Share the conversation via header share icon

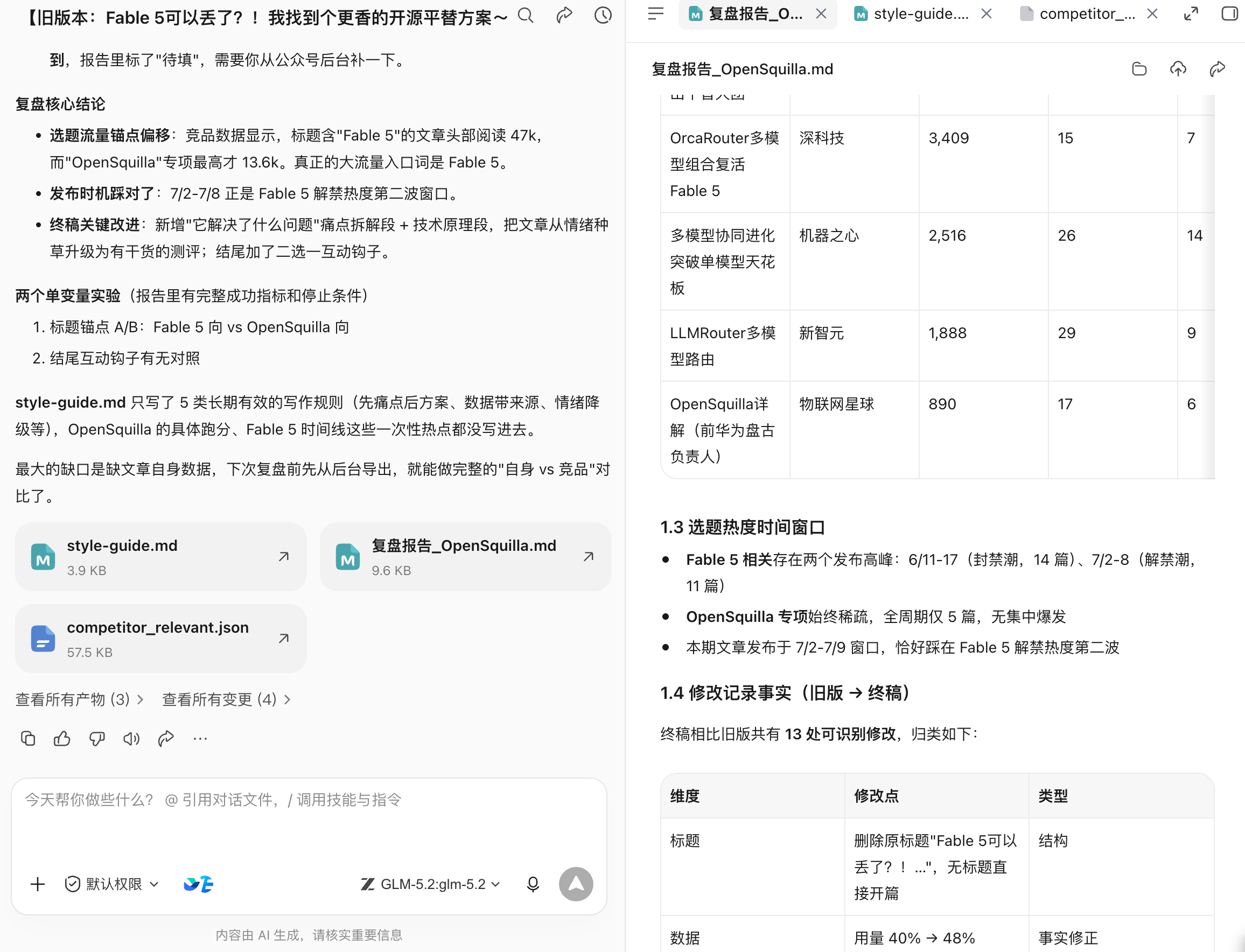coord(564,15)
